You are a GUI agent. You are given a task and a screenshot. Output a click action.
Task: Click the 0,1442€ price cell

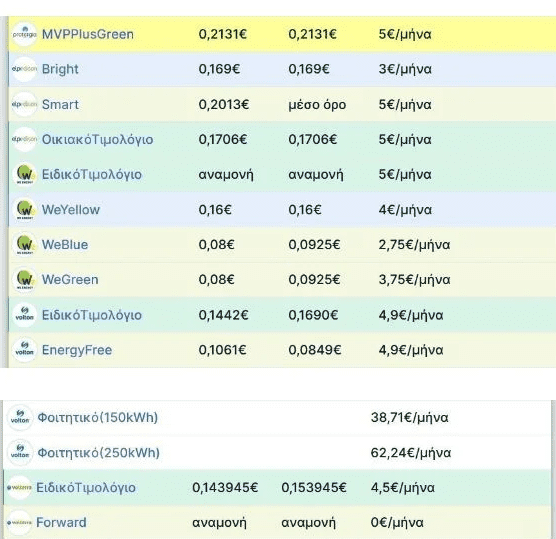(223, 315)
